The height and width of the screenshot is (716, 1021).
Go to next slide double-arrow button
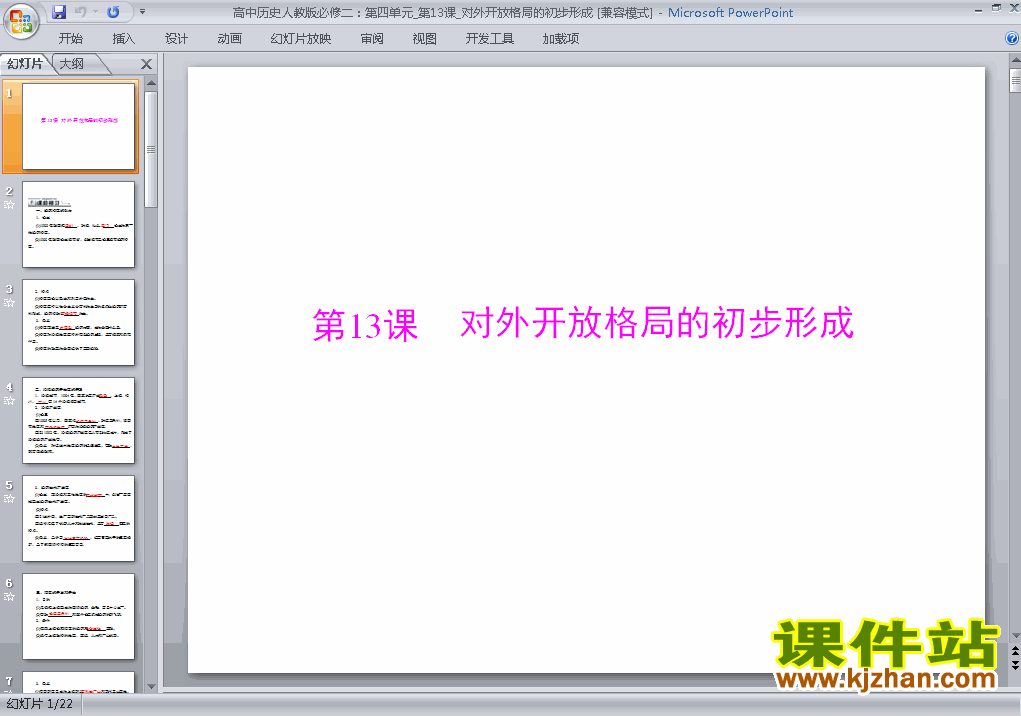pyautogui.click(x=1015, y=665)
